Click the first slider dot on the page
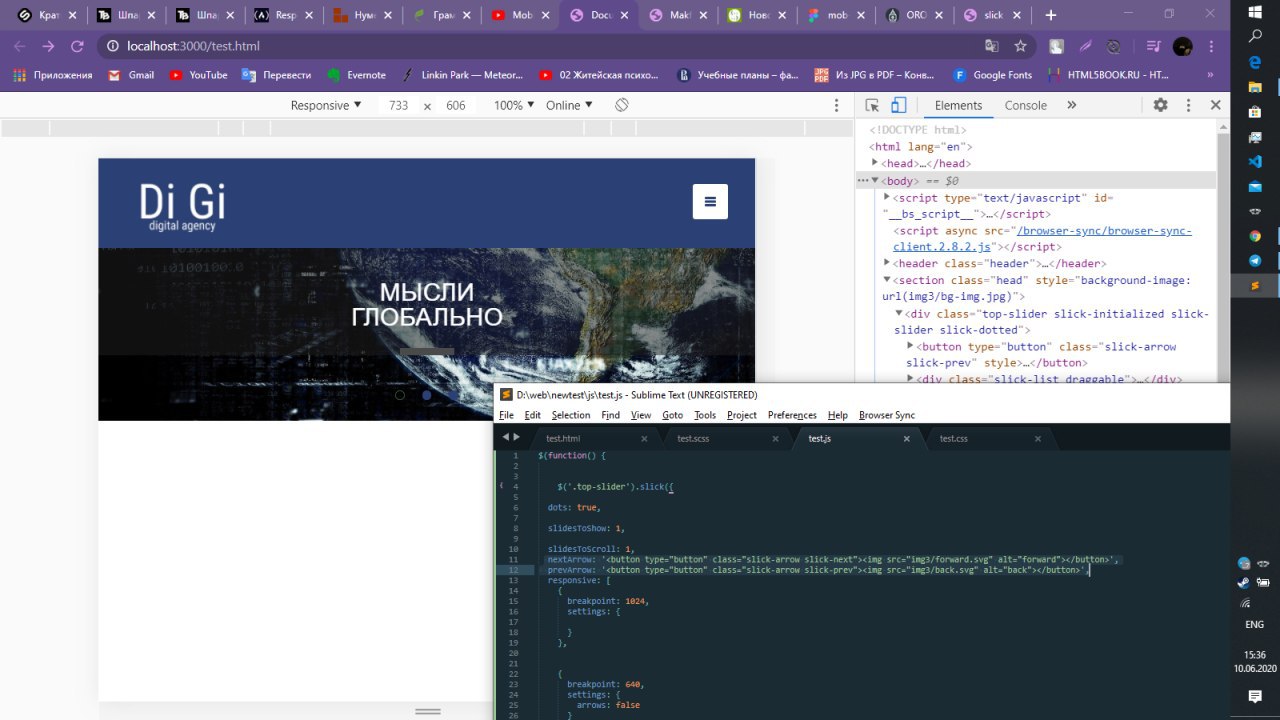 [x=400, y=395]
